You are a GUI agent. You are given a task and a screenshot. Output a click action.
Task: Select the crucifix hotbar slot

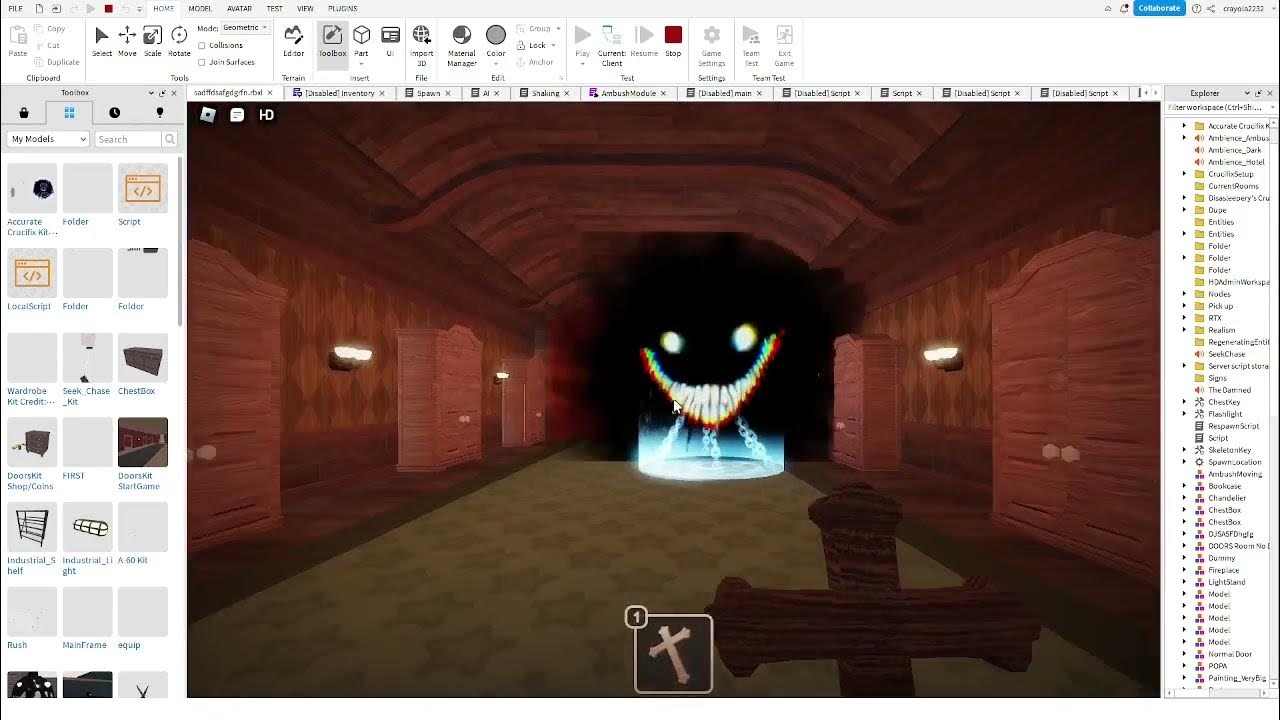673,653
